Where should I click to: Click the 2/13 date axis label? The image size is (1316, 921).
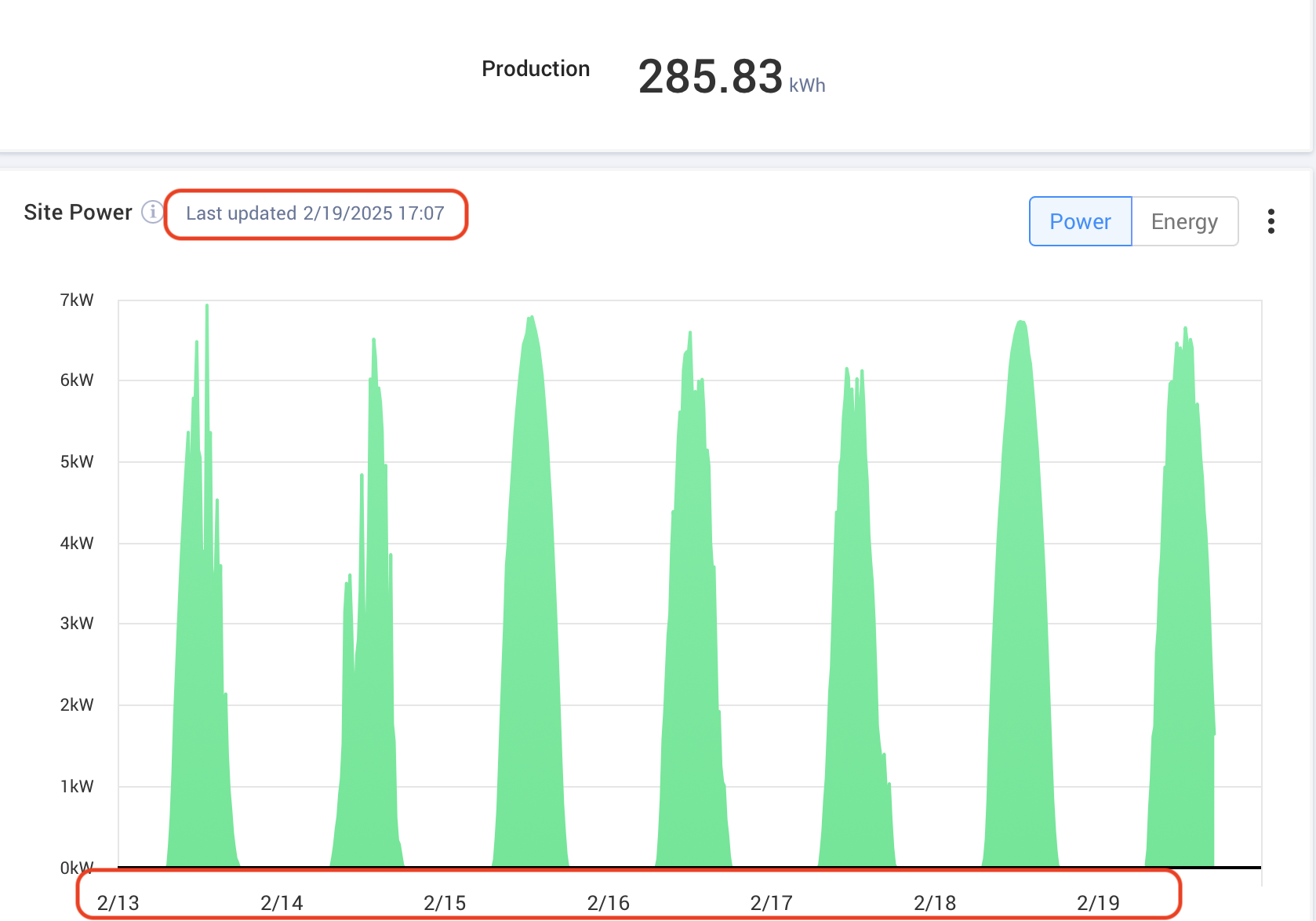118,903
